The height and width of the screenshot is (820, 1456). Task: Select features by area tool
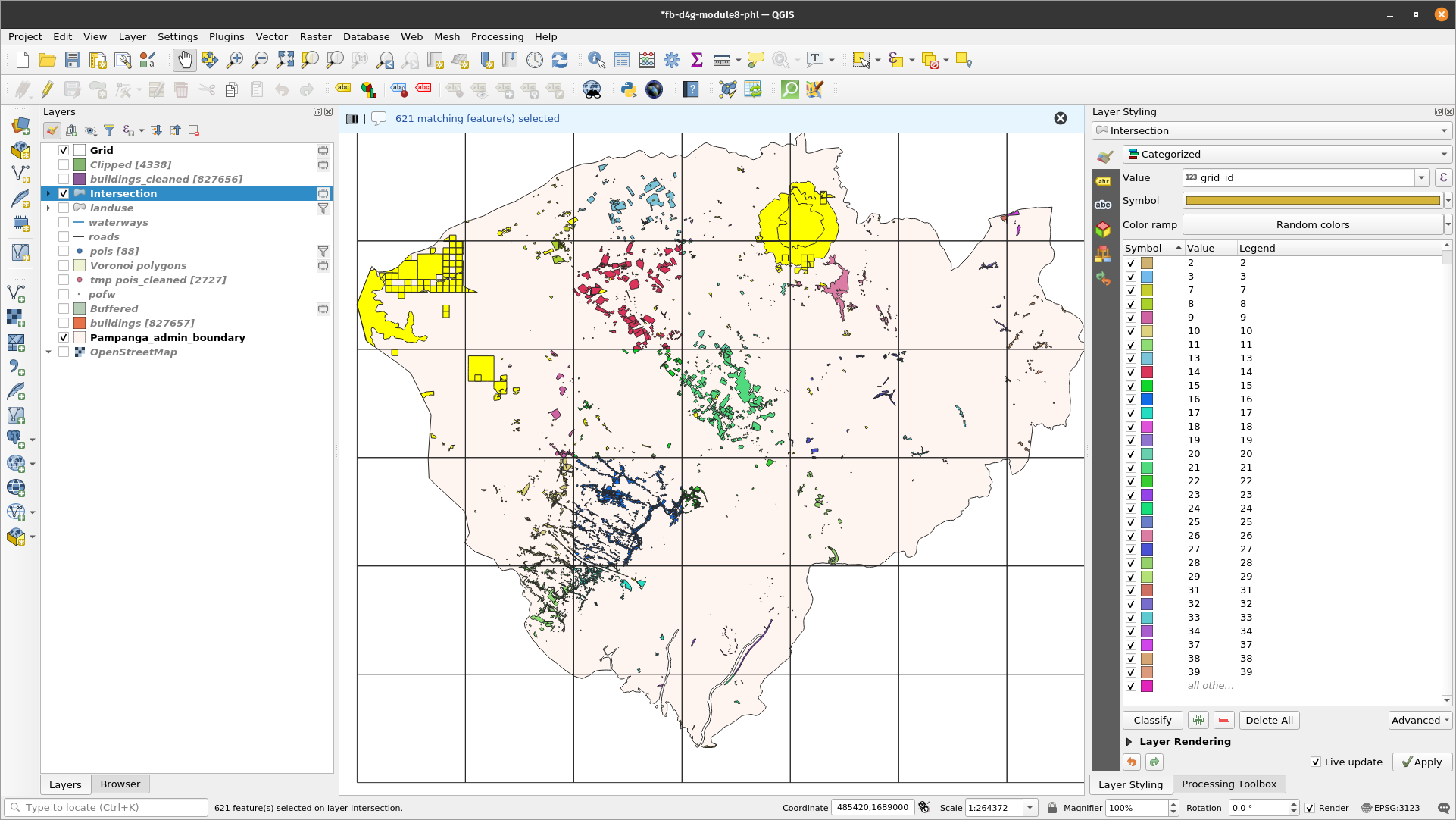point(861,61)
